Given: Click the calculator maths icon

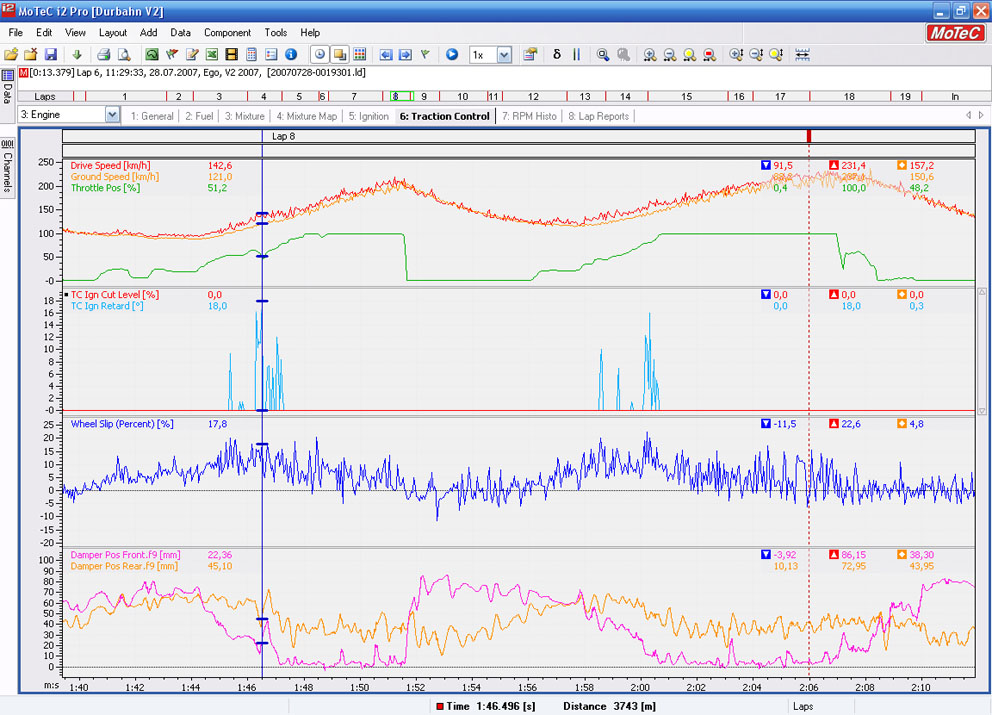Looking at the screenshot, I should coord(251,54).
